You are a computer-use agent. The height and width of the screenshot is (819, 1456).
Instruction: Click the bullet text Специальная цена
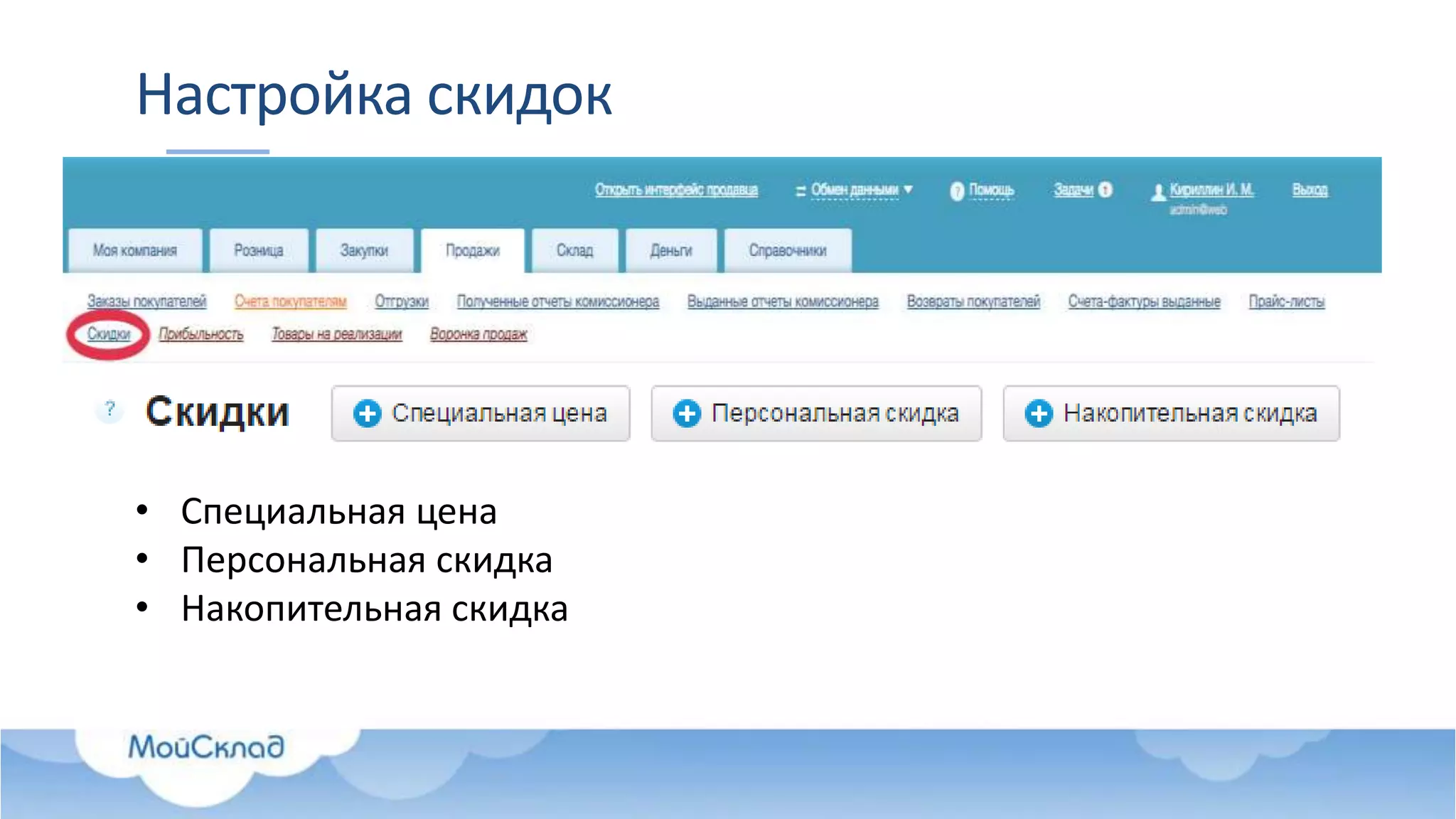point(339,512)
